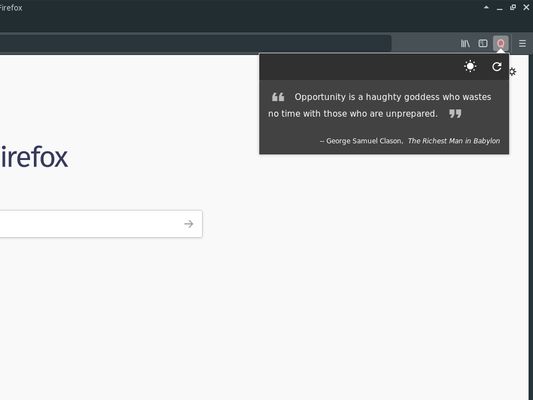Select the quote text about Opportunity
533x400 pixels.
click(x=380, y=105)
